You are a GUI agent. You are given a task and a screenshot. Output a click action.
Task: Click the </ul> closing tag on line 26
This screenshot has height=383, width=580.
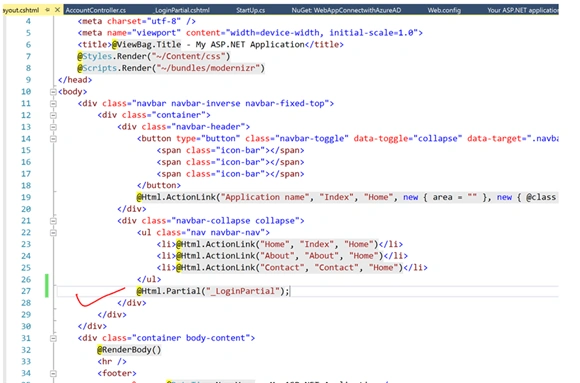(149, 279)
